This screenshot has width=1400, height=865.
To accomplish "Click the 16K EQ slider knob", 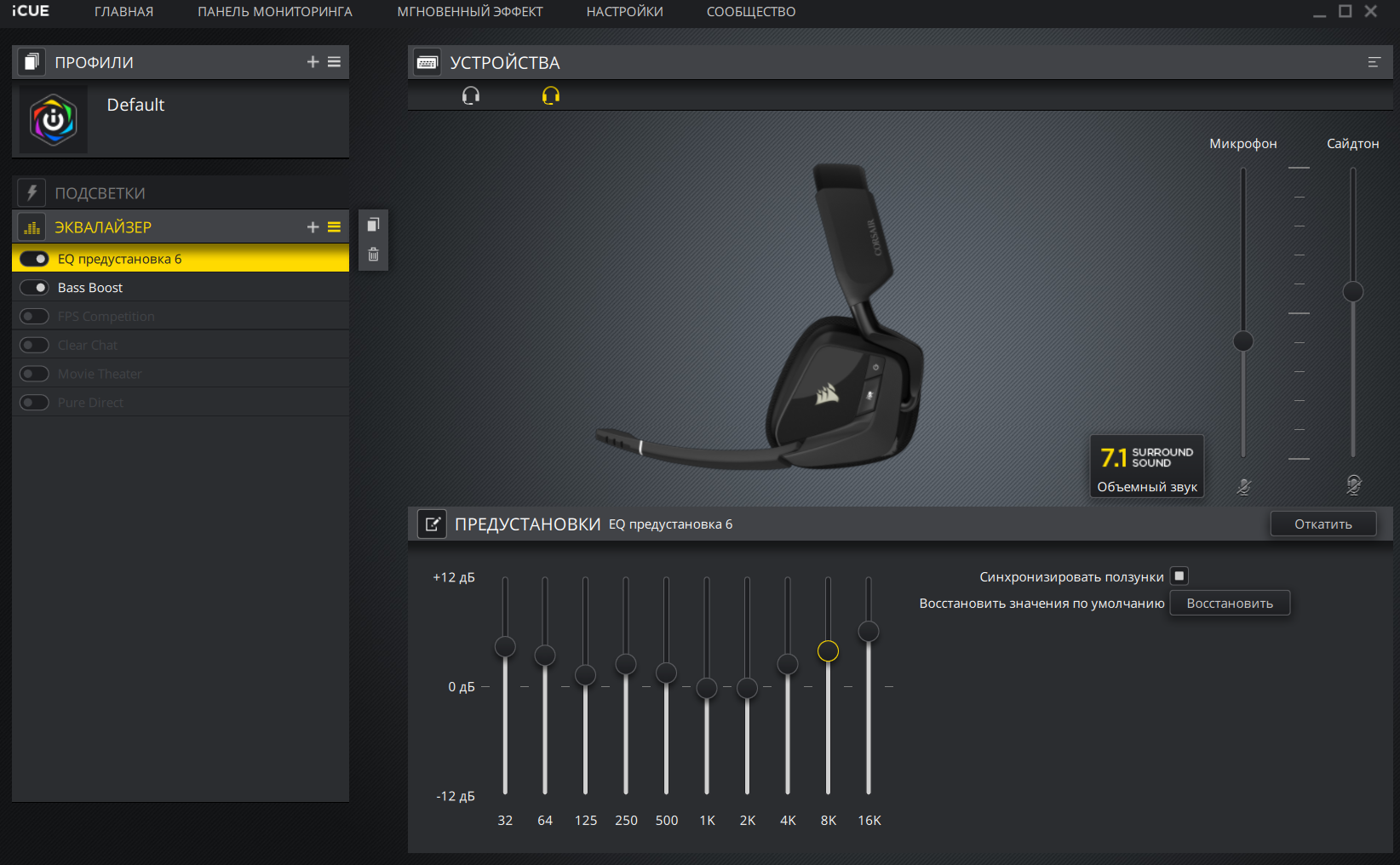I will 869,631.
